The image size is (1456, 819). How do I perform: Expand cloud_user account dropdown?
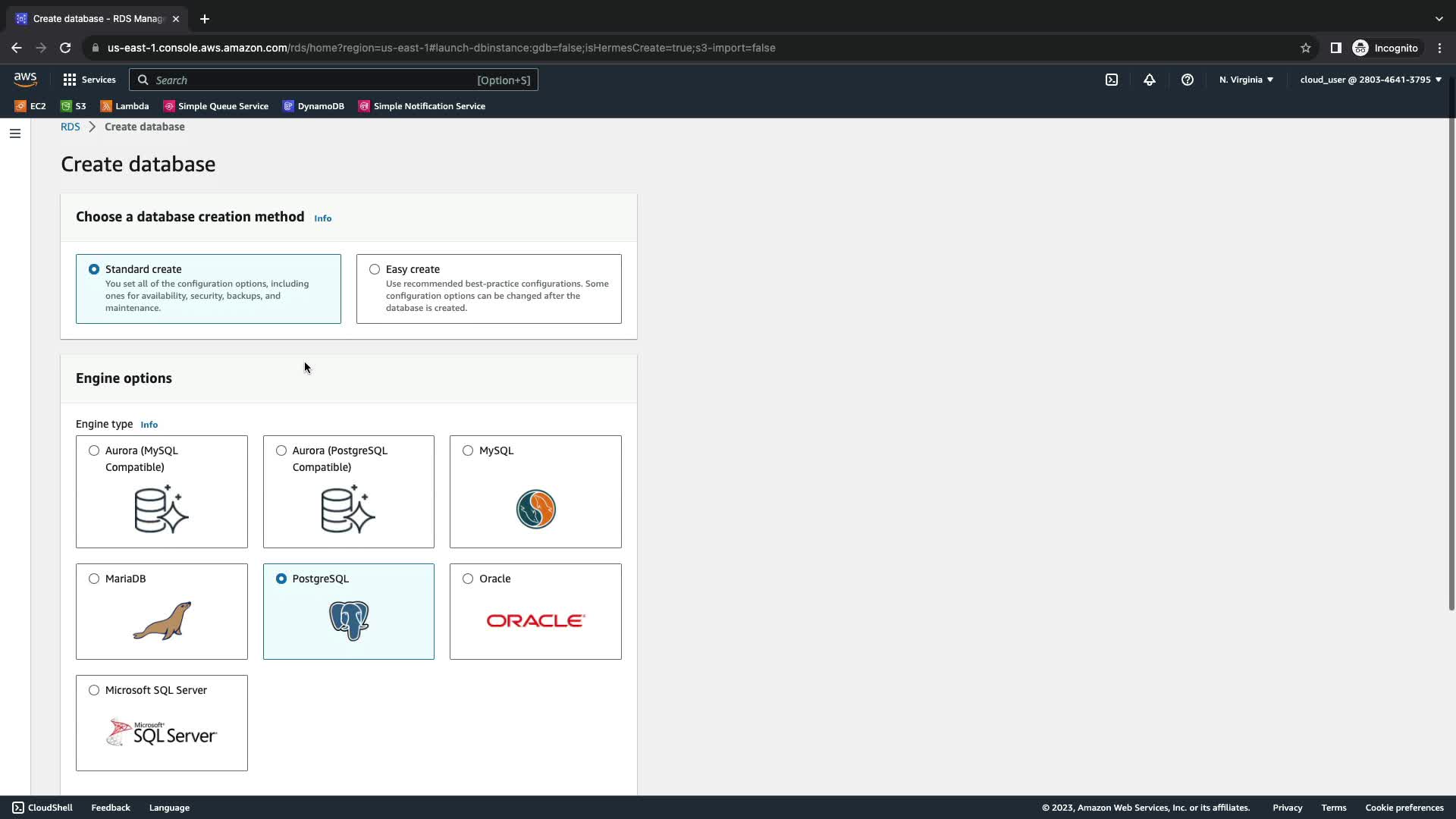pos(1370,80)
